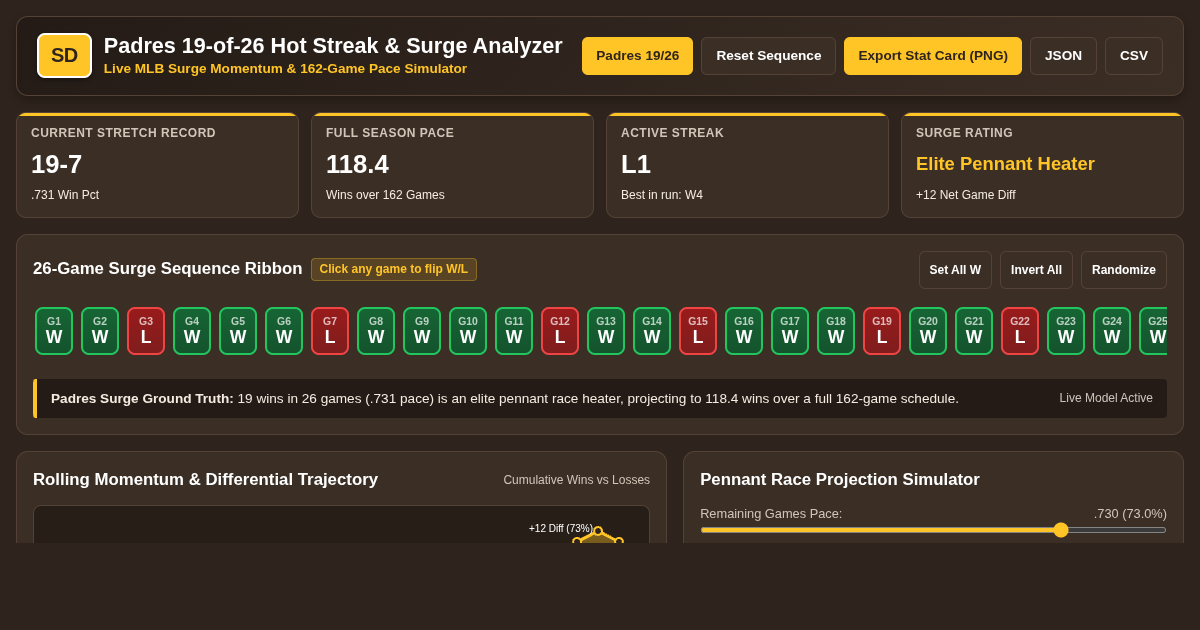Toggle game G15 loss tile

pyautogui.click(x=698, y=331)
